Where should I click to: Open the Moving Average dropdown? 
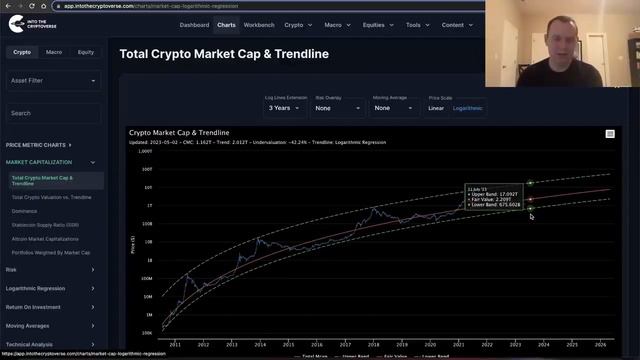pos(393,108)
